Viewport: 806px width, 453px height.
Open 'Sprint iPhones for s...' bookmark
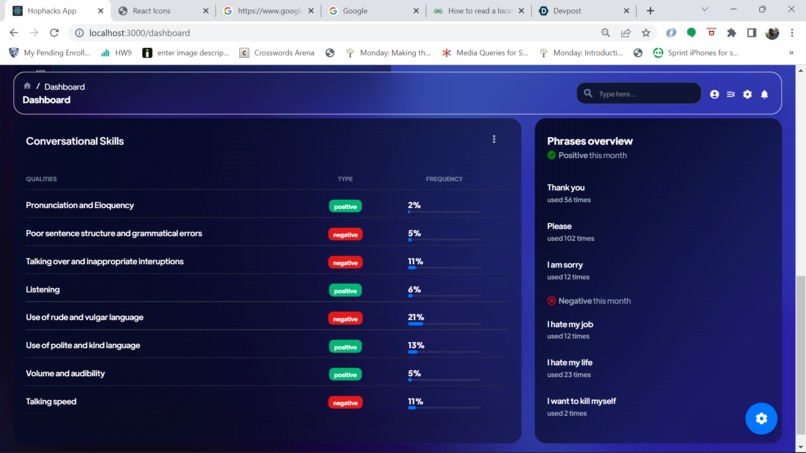pyautogui.click(x=696, y=52)
